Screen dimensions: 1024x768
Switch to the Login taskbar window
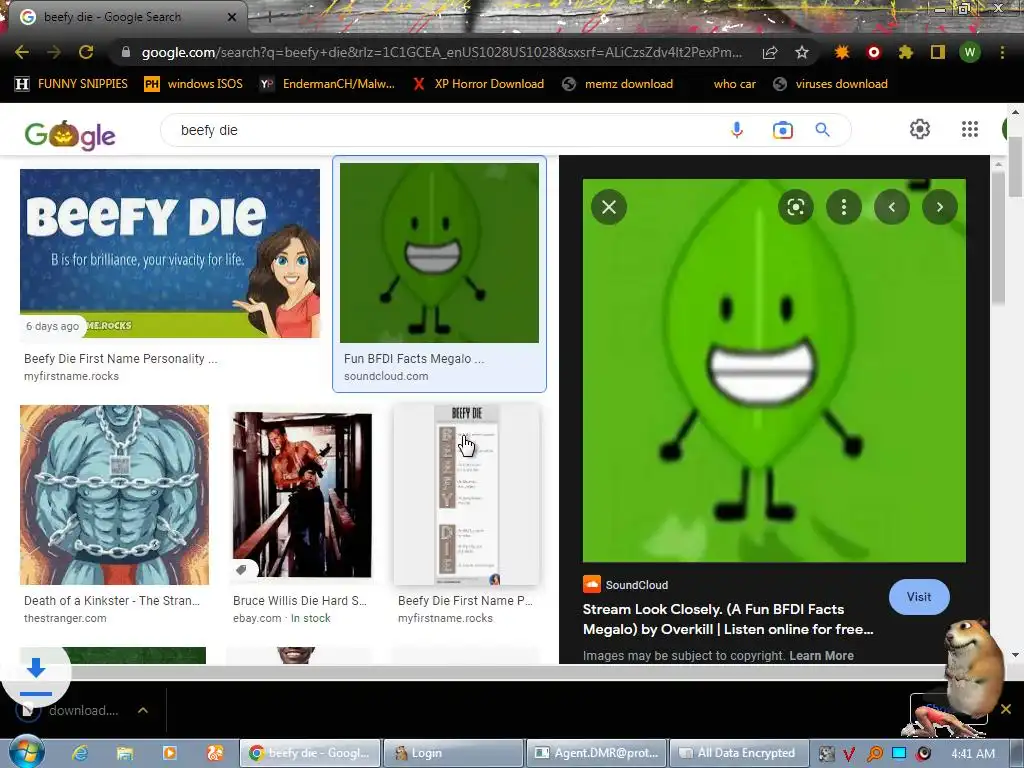point(452,753)
